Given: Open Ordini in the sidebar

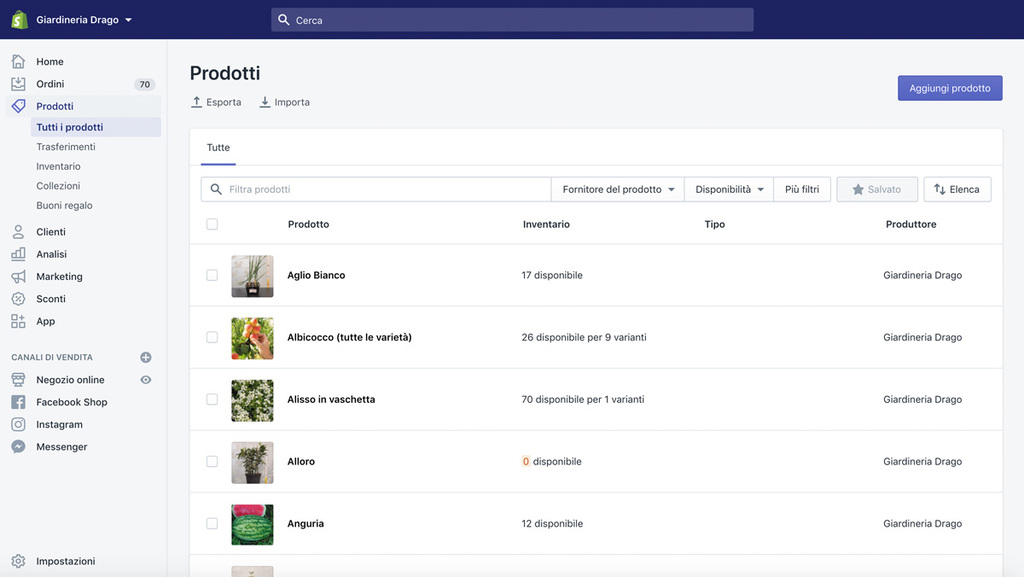Looking at the screenshot, I should [50, 84].
